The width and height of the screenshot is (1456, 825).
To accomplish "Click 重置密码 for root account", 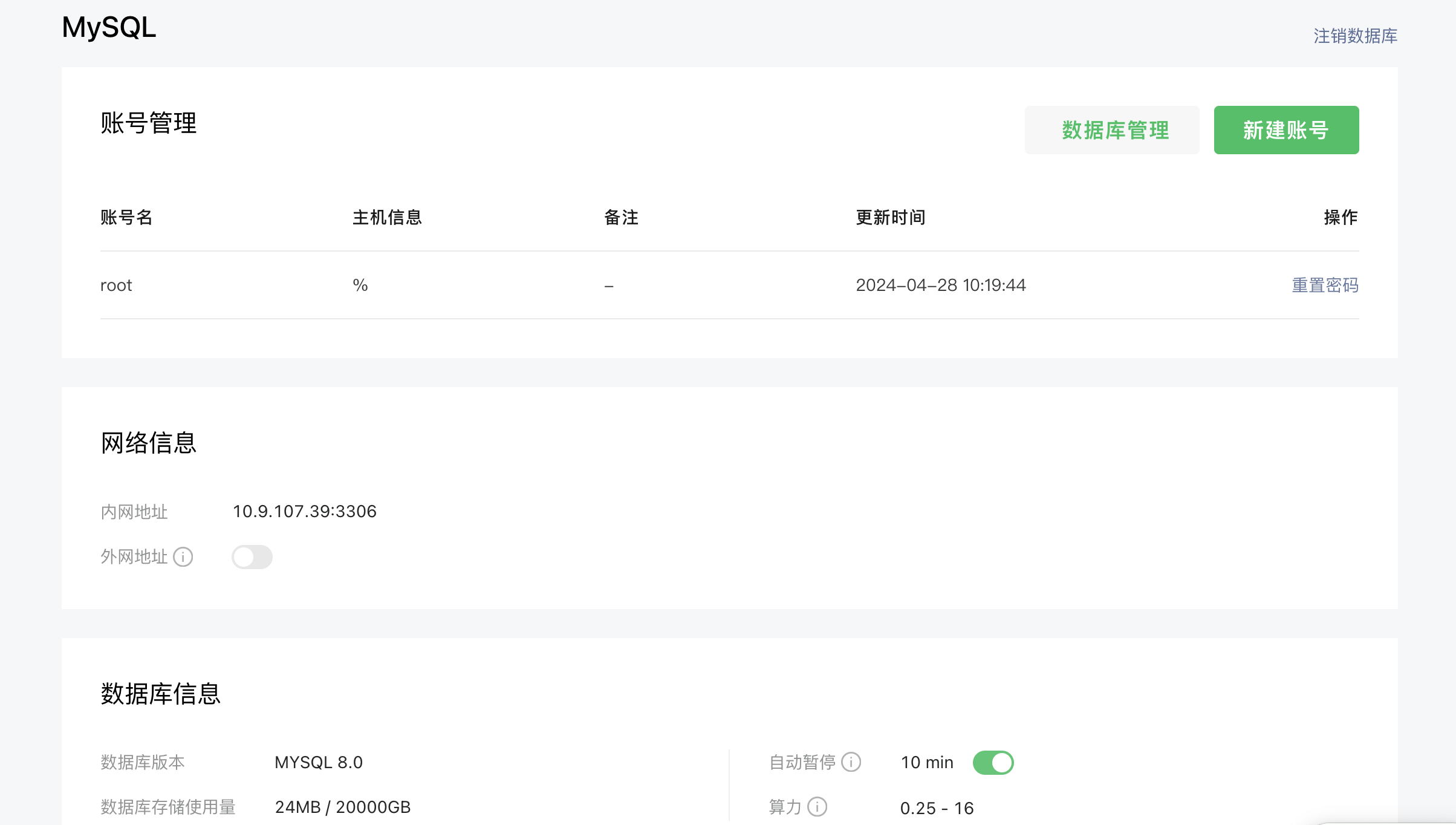I will tap(1325, 285).
